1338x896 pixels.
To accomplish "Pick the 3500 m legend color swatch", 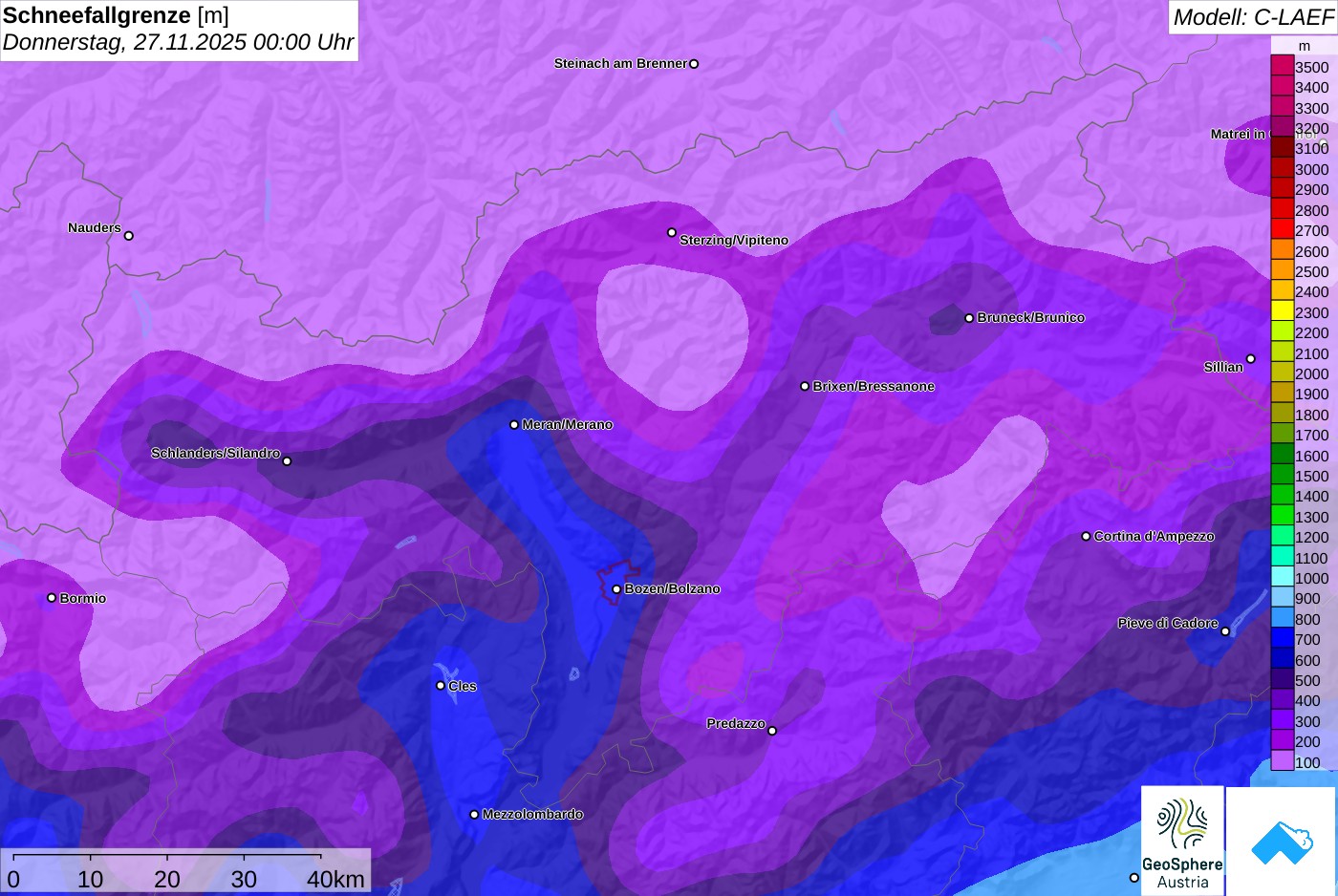I will (x=1283, y=66).
